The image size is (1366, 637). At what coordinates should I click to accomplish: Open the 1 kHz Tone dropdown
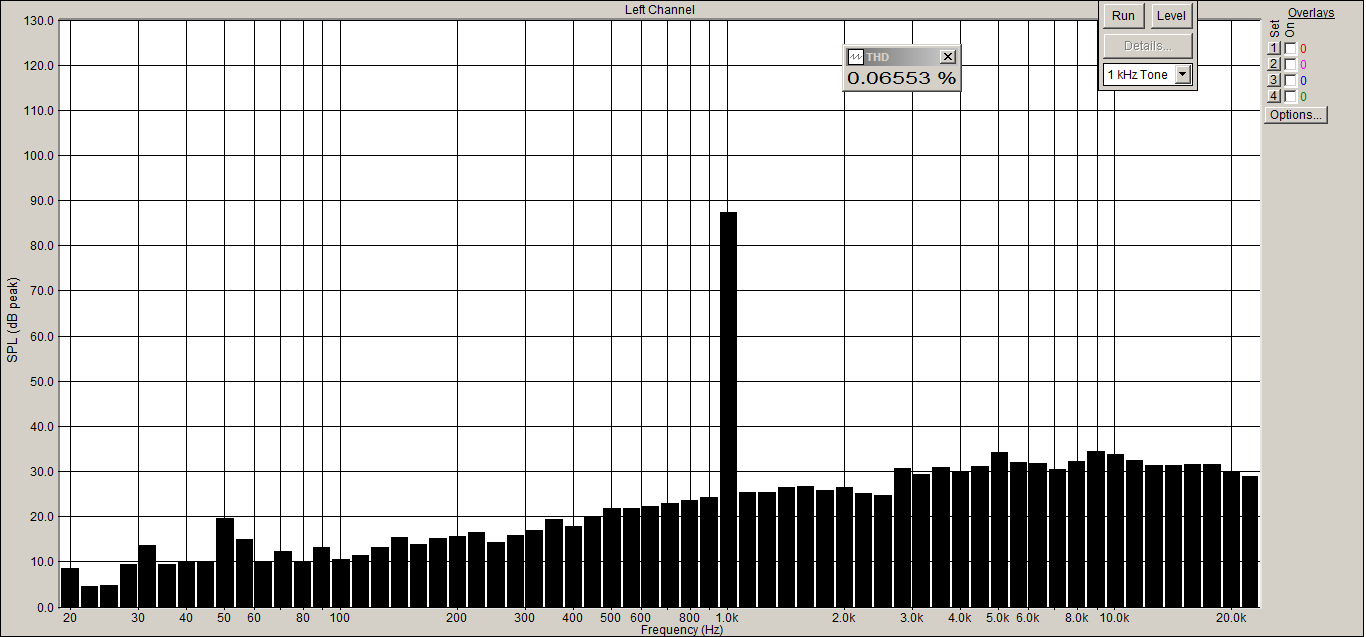[1183, 75]
